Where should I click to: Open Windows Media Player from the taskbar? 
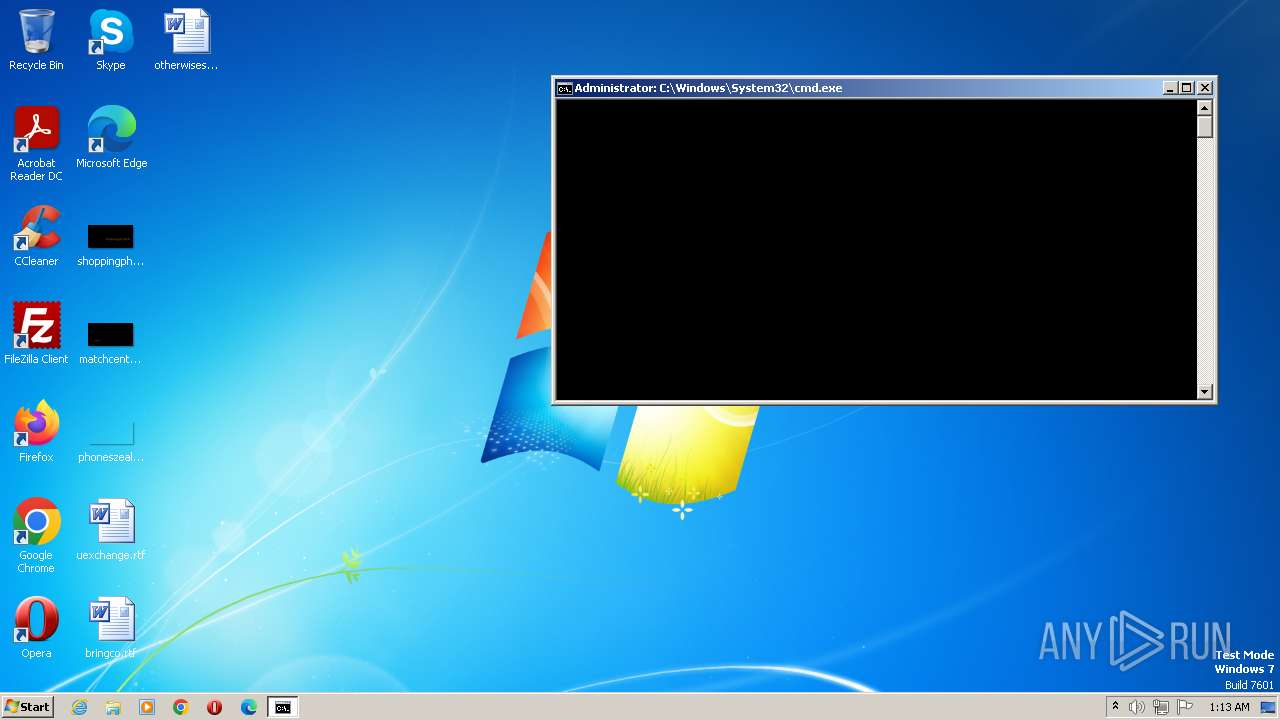pos(147,707)
